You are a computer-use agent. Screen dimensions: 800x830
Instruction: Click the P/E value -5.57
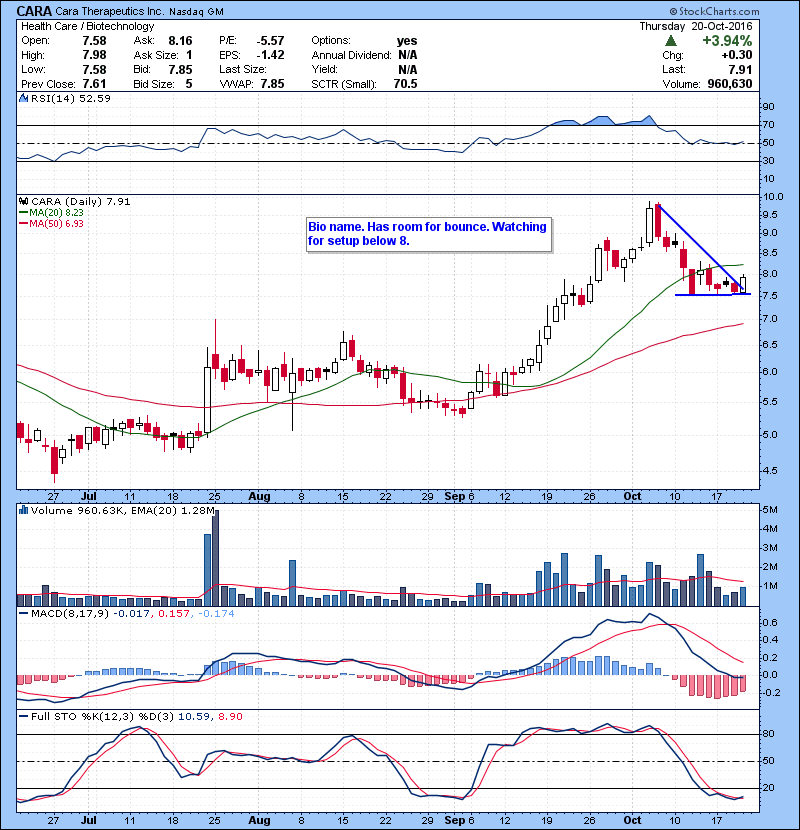[270, 41]
